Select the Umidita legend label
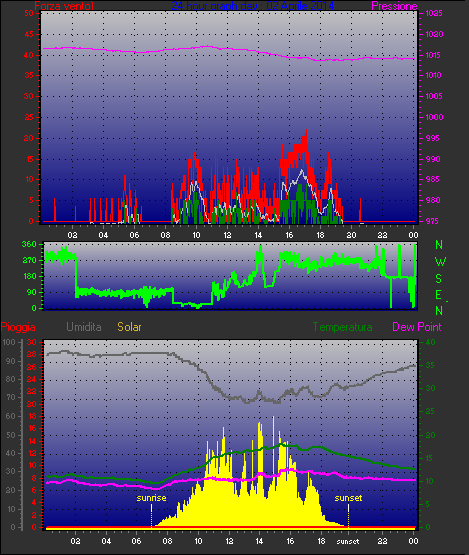This screenshot has height=555, width=469. click(x=84, y=327)
